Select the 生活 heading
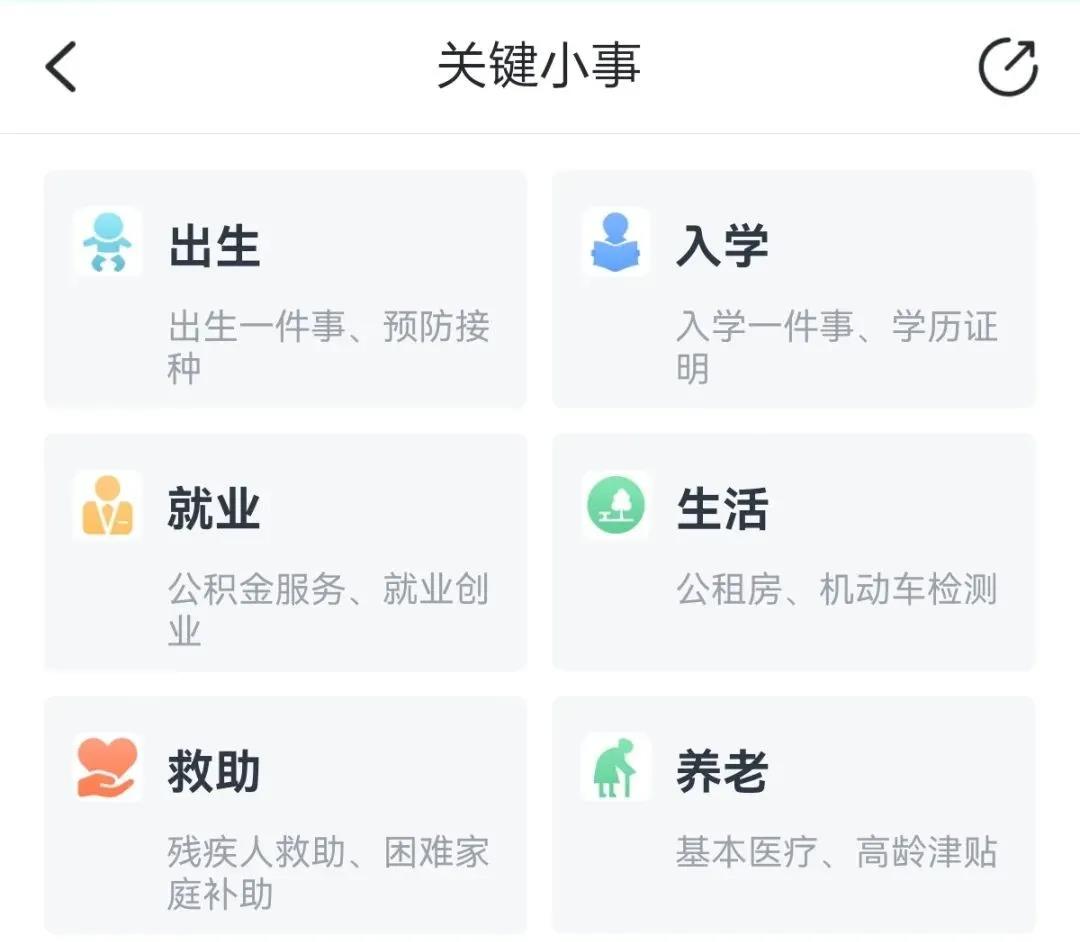Viewport: 1080px width, 942px height. (x=723, y=509)
